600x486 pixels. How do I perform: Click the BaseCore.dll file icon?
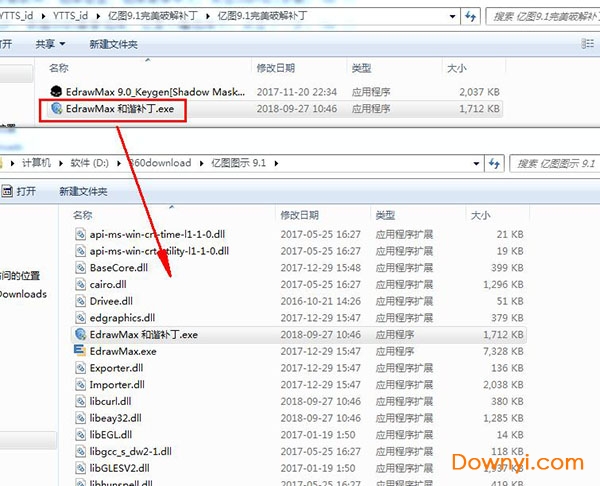[80, 267]
